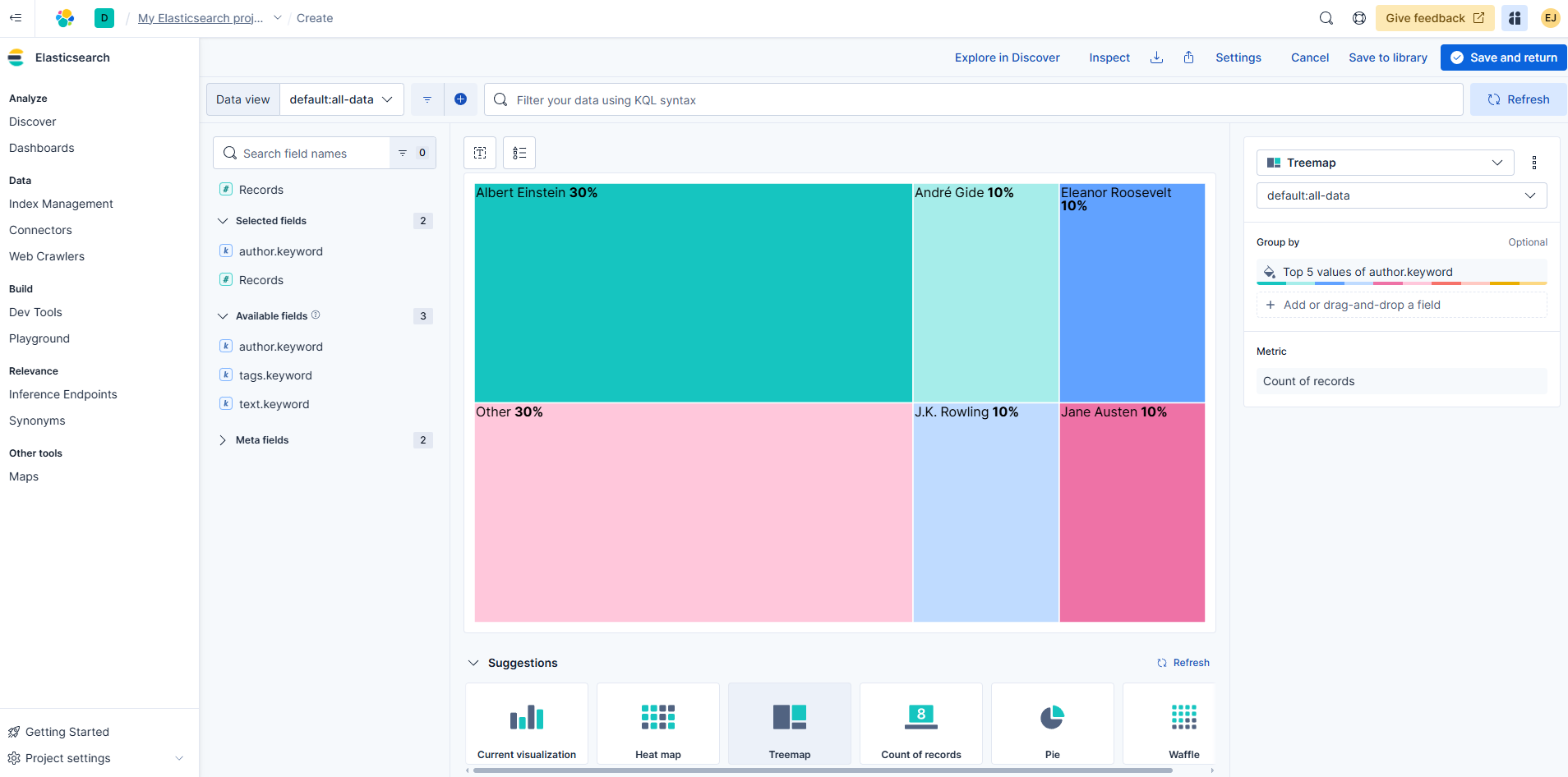Viewport: 1568px width, 777px height.
Task: Open the Elastic logo home
Action: tap(65, 17)
